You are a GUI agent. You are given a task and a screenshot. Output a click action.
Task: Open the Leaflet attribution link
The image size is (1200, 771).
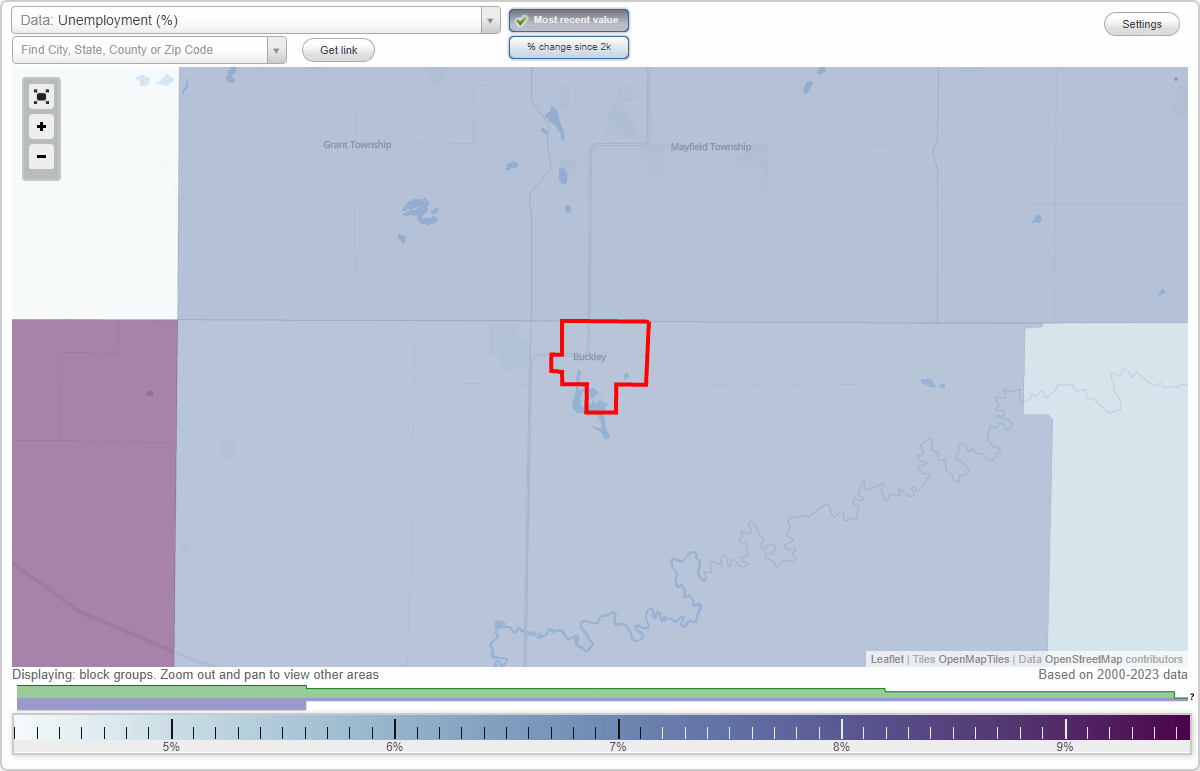click(x=887, y=659)
